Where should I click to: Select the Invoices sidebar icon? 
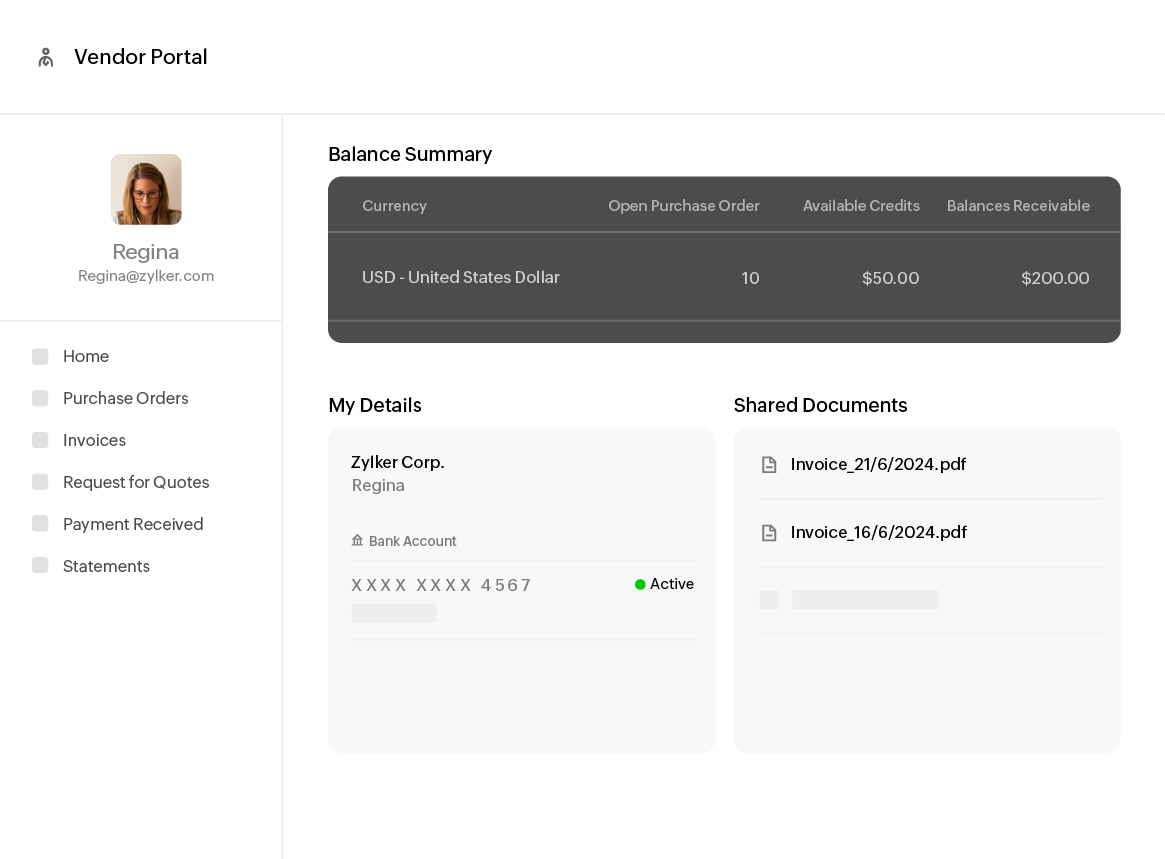click(x=40, y=440)
